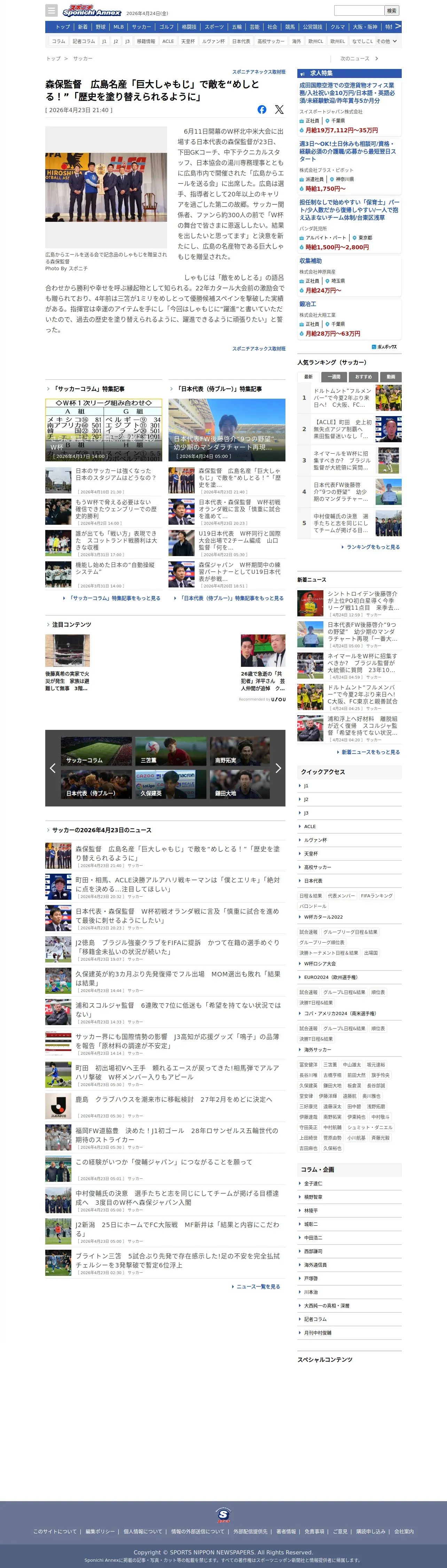This screenshot has height=1568, width=447.
Task: Switch ranking to the 動画 tab
Action: coord(391,377)
